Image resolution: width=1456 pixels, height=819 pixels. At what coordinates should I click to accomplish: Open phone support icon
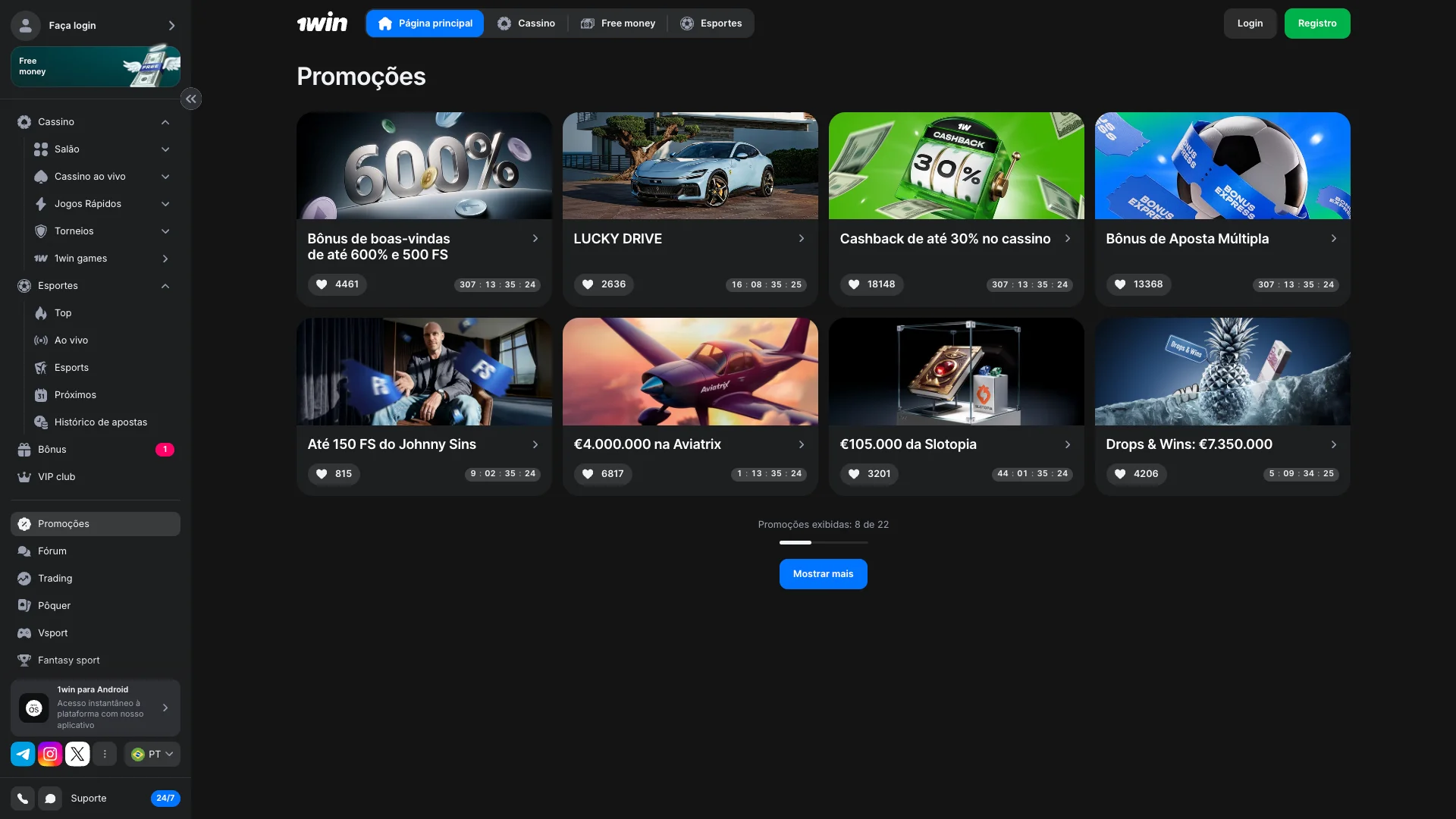[x=22, y=798]
